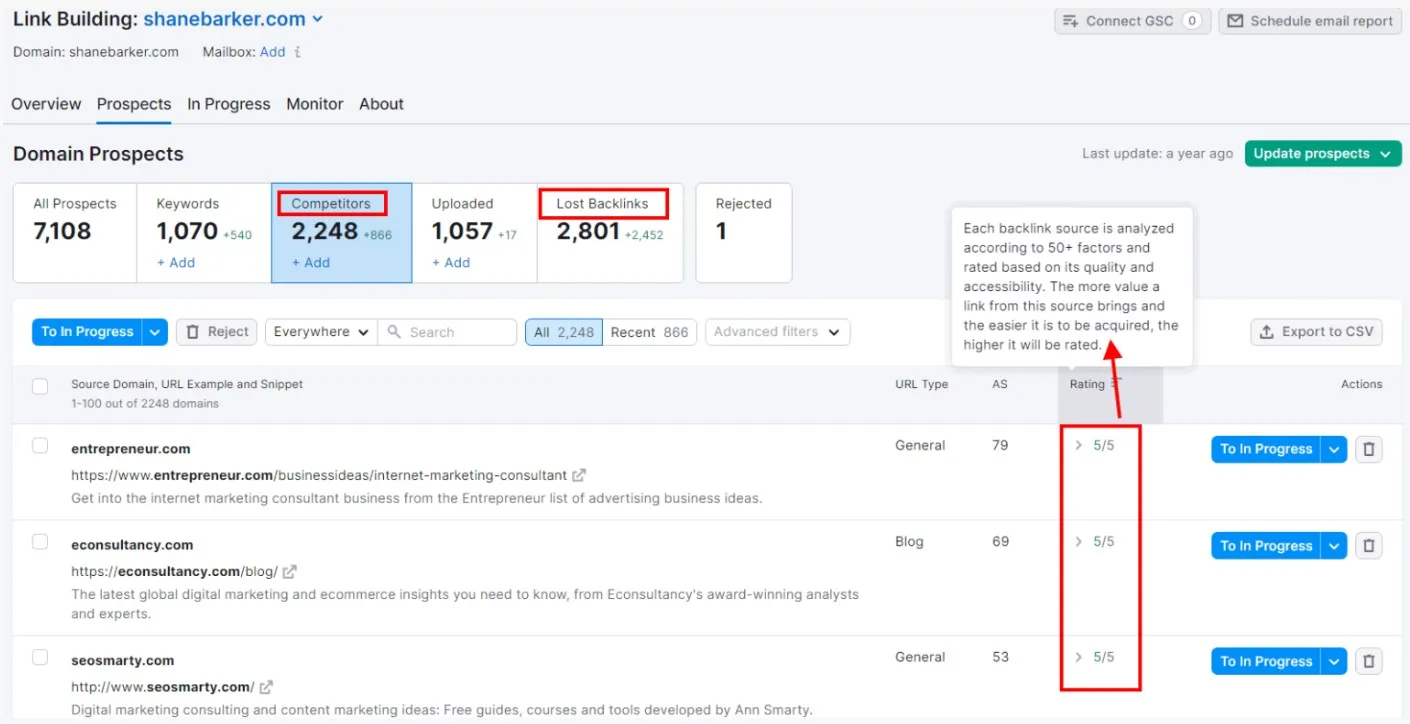Open the seosmarty.com URL link
The image size is (1410, 724).
(x=163, y=687)
